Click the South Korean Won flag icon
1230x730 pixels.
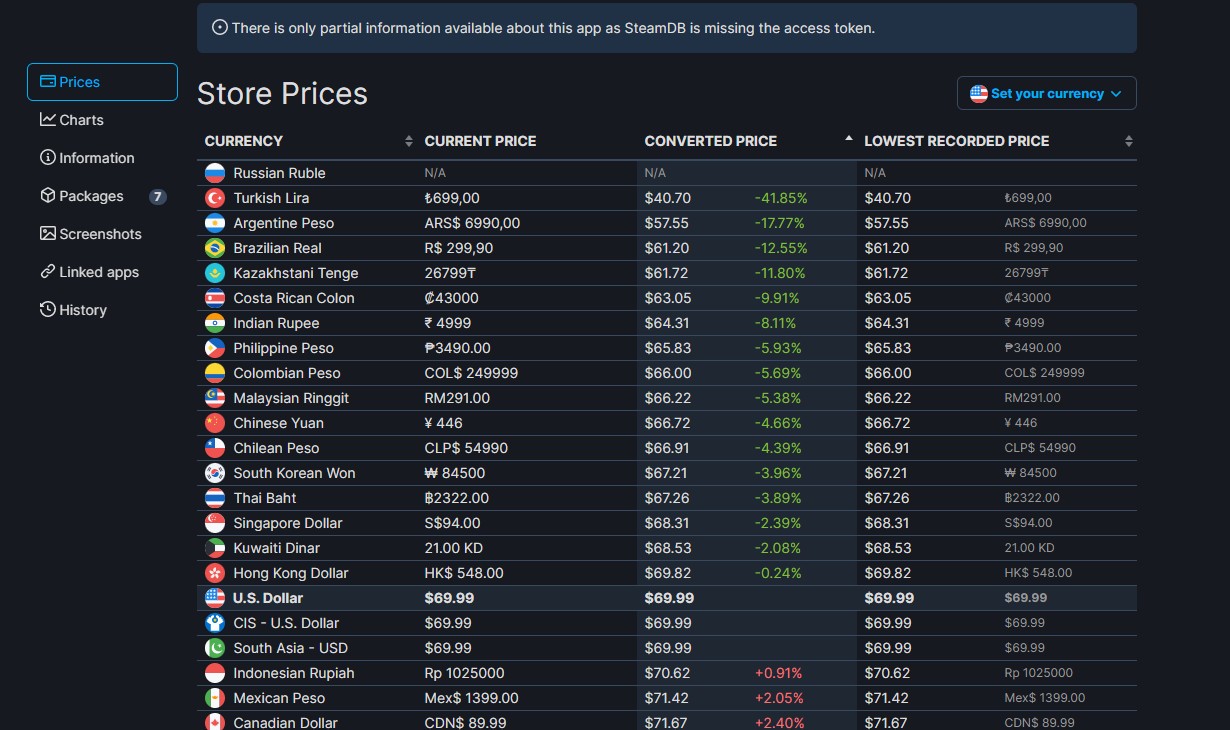pyautogui.click(x=215, y=473)
